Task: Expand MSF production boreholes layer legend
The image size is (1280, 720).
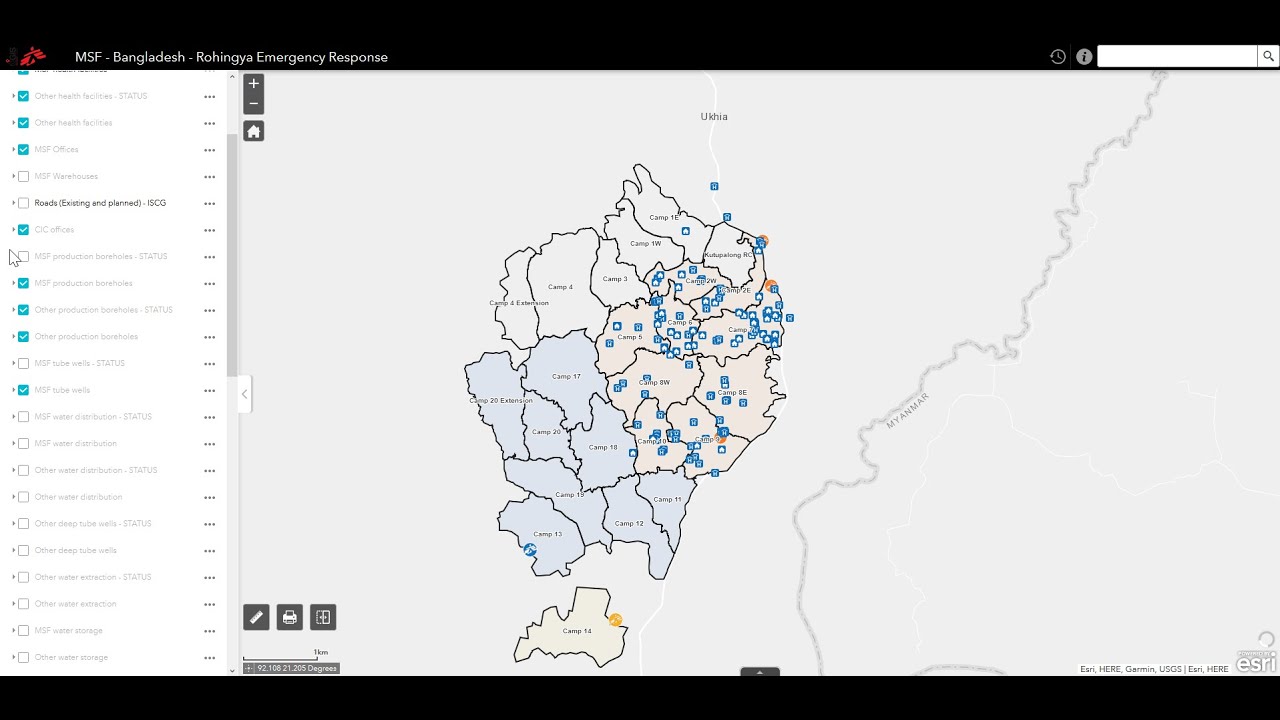Action: click(x=13, y=283)
